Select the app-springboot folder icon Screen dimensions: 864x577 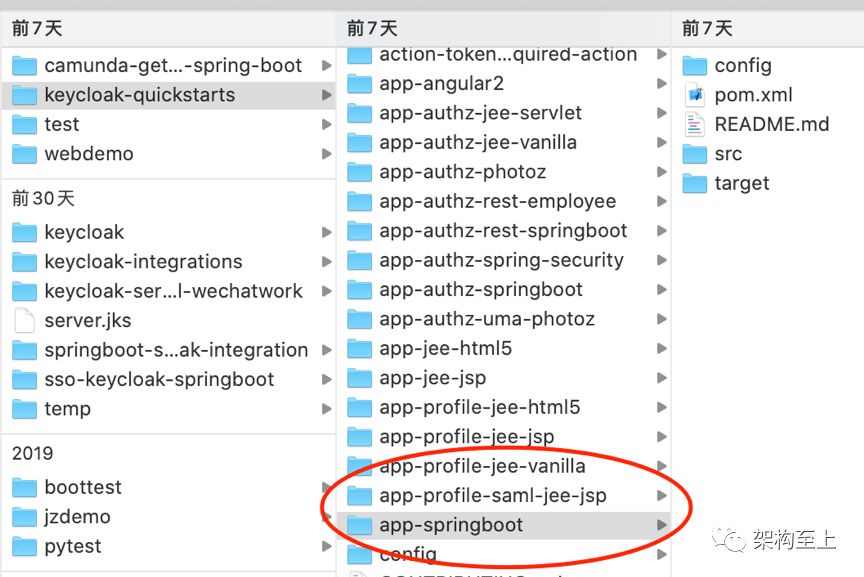coord(359,525)
